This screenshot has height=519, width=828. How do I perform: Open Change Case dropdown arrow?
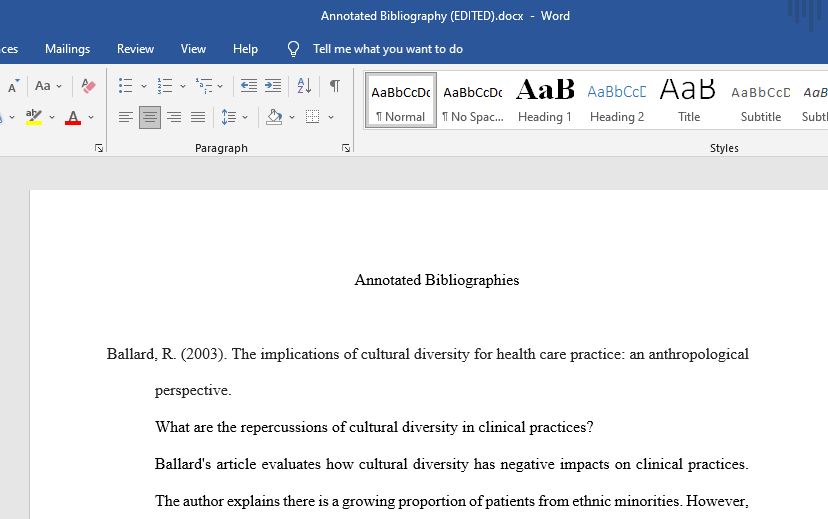(59, 86)
